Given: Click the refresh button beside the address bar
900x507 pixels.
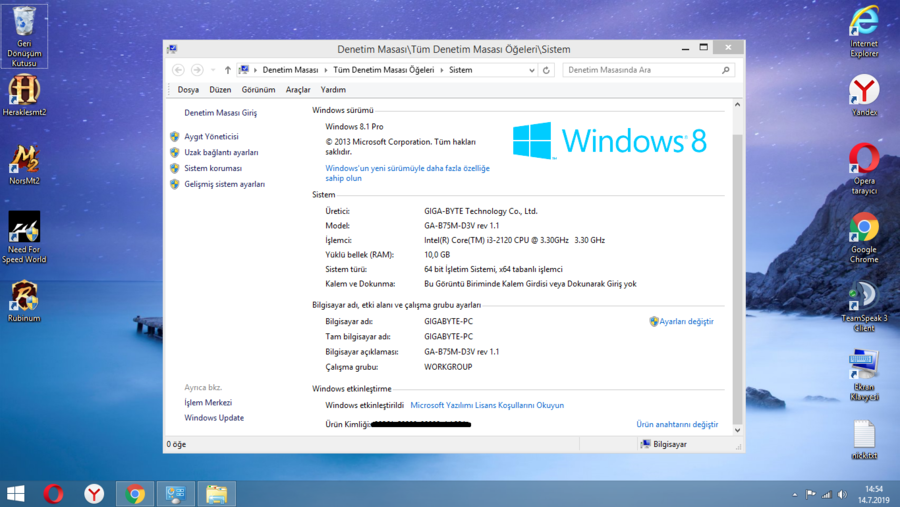Looking at the screenshot, I should click(546, 70).
